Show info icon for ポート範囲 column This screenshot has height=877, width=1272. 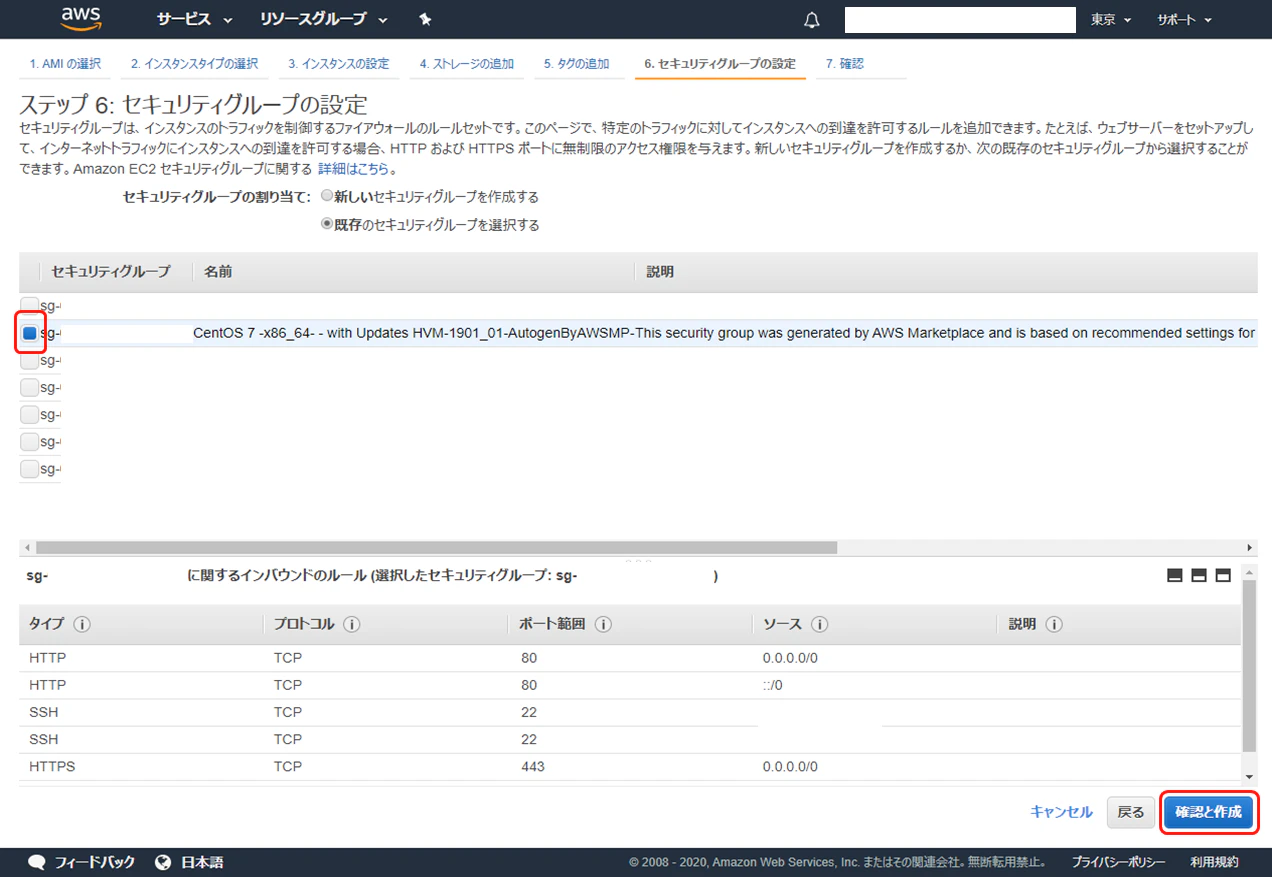click(x=603, y=624)
